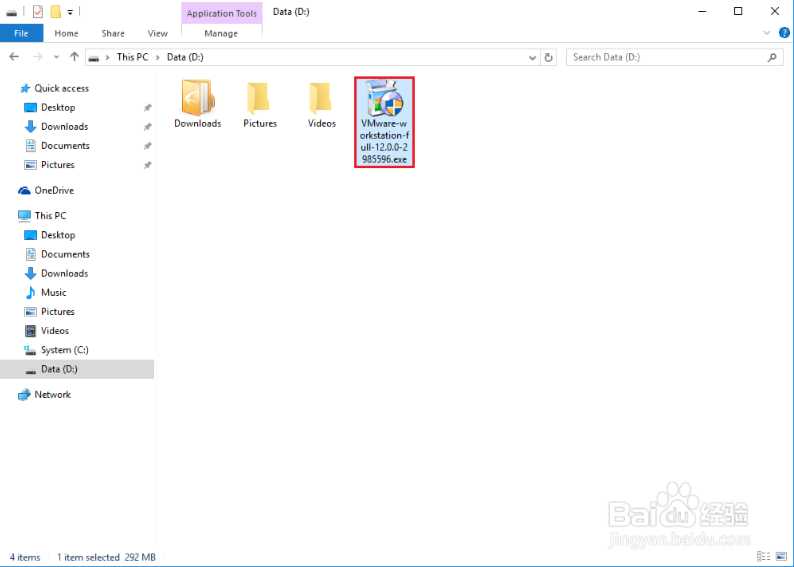This screenshot has height=567, width=794.
Task: Click Data (D:) in the address breadcrumb
Action: click(x=185, y=57)
